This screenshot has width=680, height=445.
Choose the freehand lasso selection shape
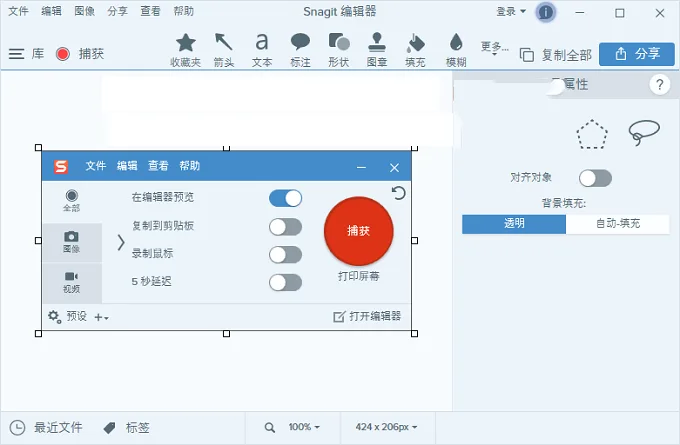644,132
